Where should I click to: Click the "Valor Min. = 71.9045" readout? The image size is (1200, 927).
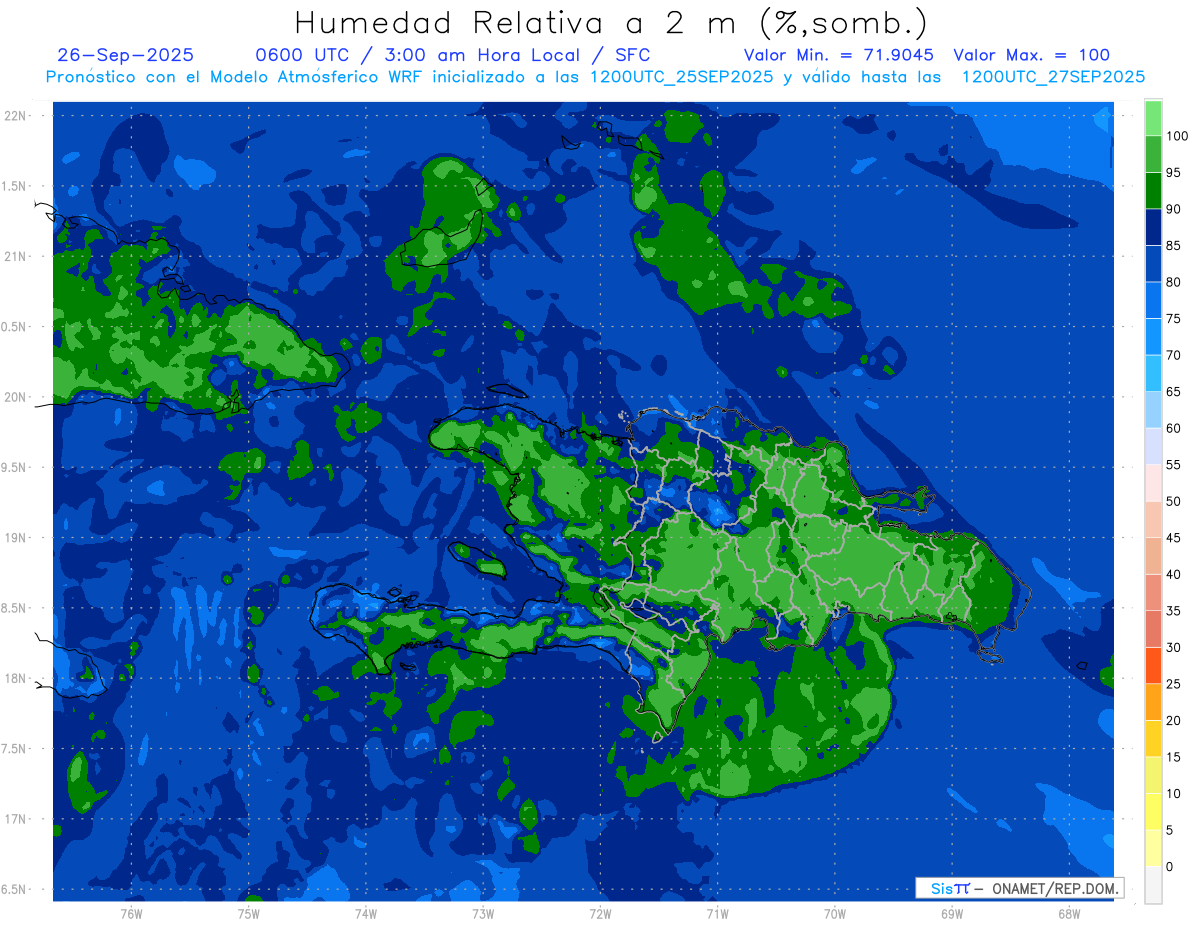[x=839, y=55]
